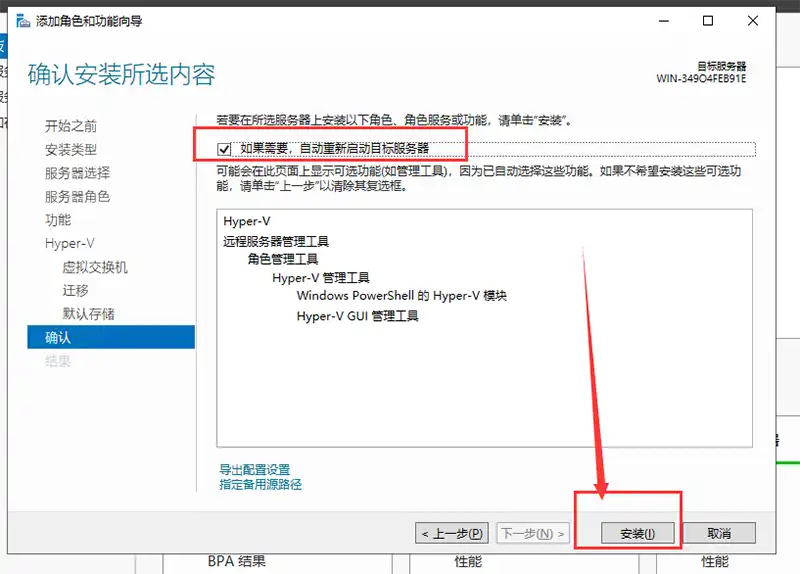Go to the 开始之前 step

pos(71,126)
